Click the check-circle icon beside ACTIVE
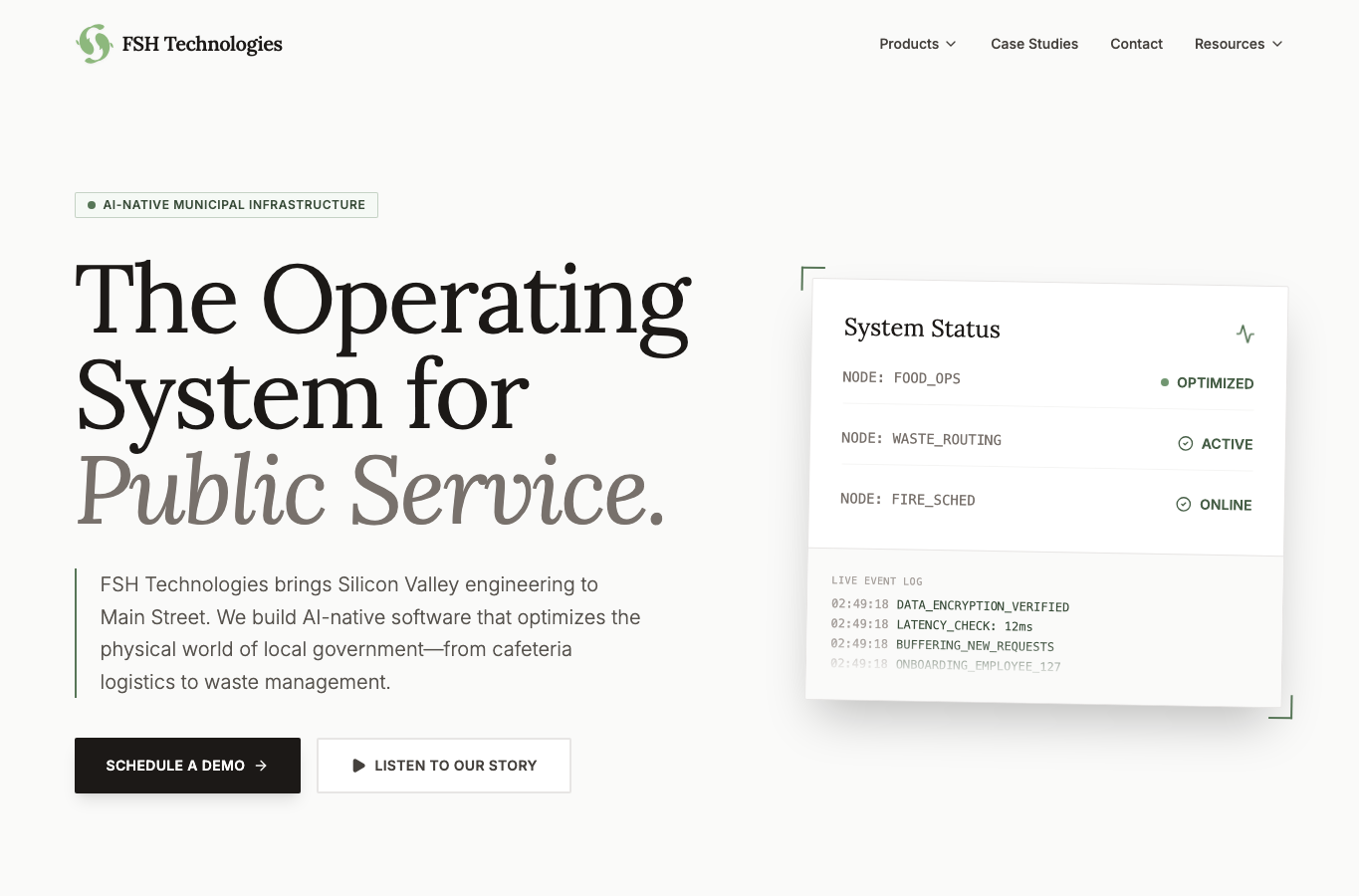Screen dimensions: 1359x896 point(1186,444)
